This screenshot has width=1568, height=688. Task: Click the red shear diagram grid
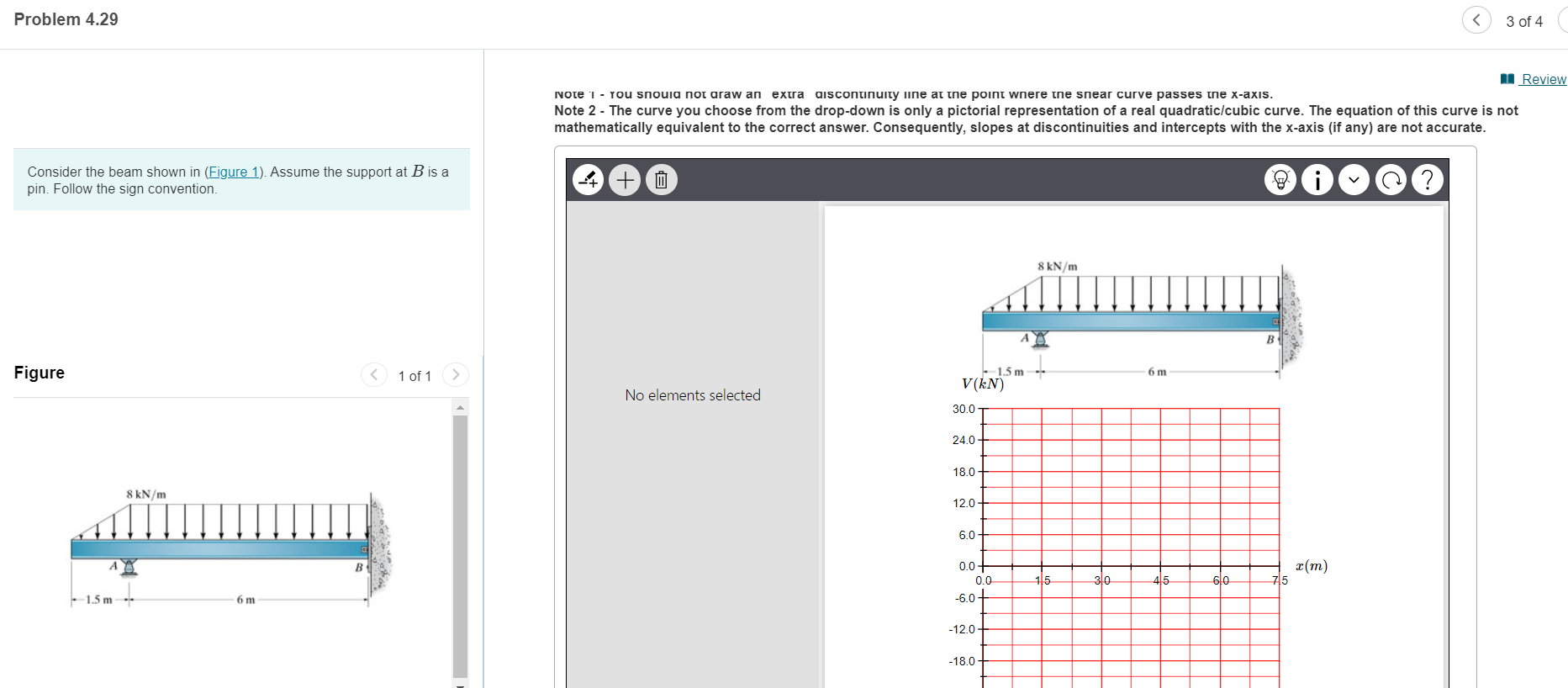(1131, 547)
